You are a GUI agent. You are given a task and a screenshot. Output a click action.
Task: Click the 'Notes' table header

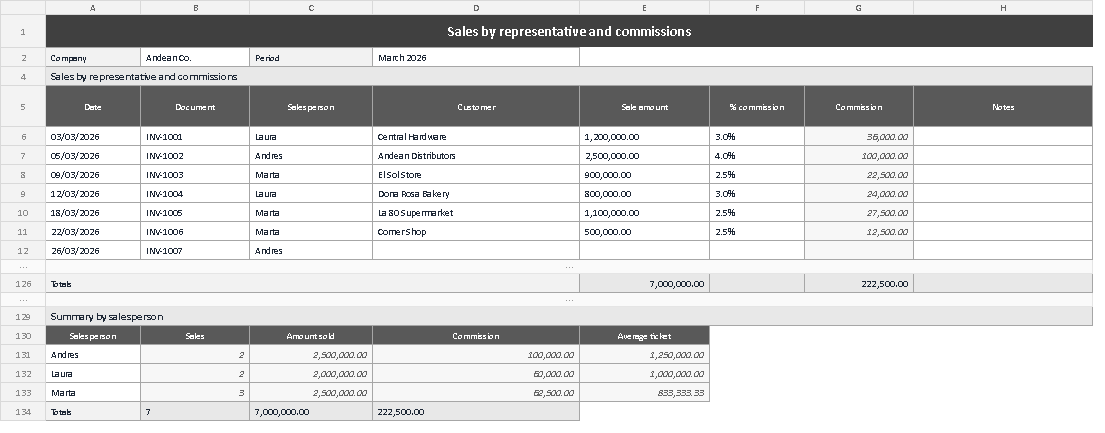tap(1003, 106)
